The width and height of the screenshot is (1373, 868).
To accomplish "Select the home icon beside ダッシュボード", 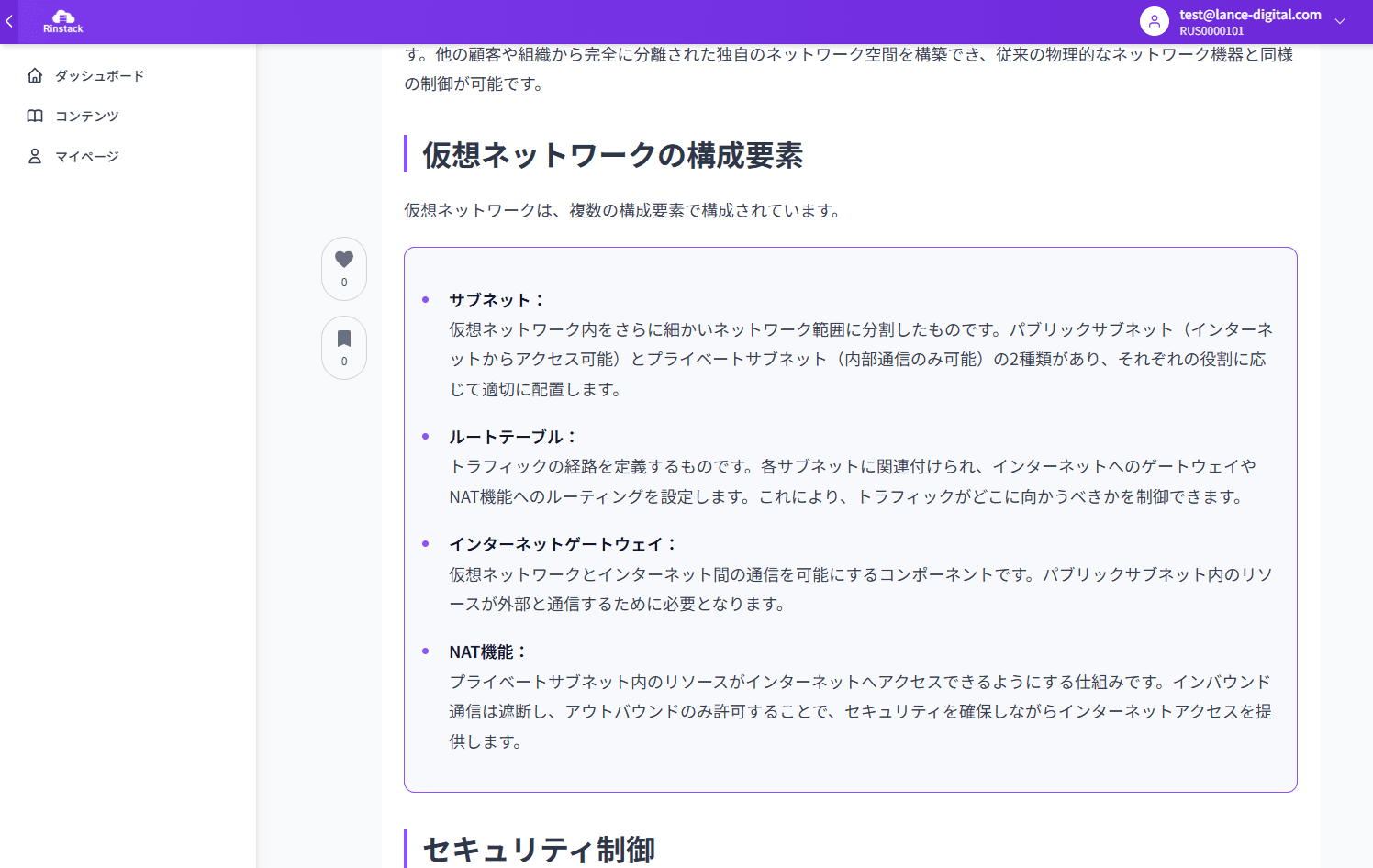I will point(35,75).
